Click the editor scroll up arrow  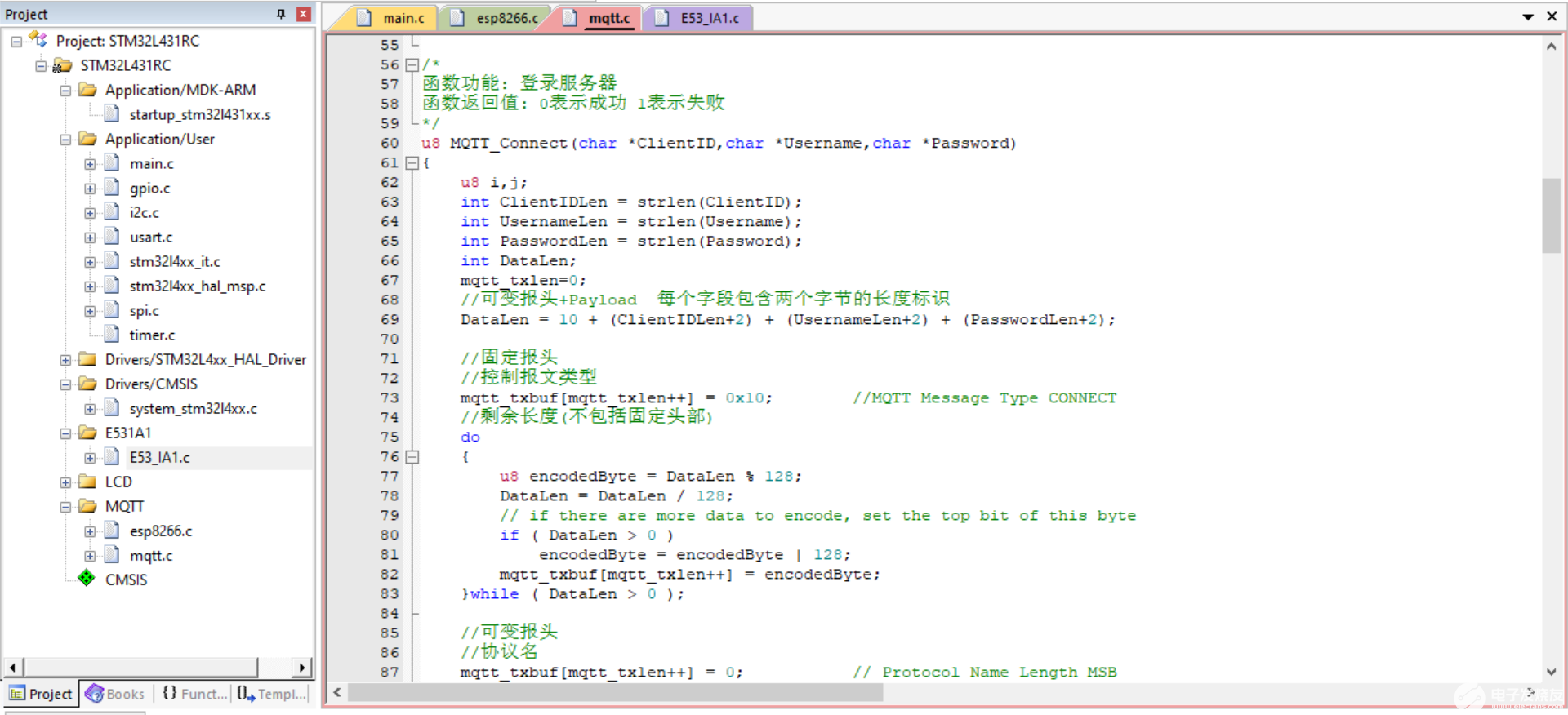(x=1551, y=47)
